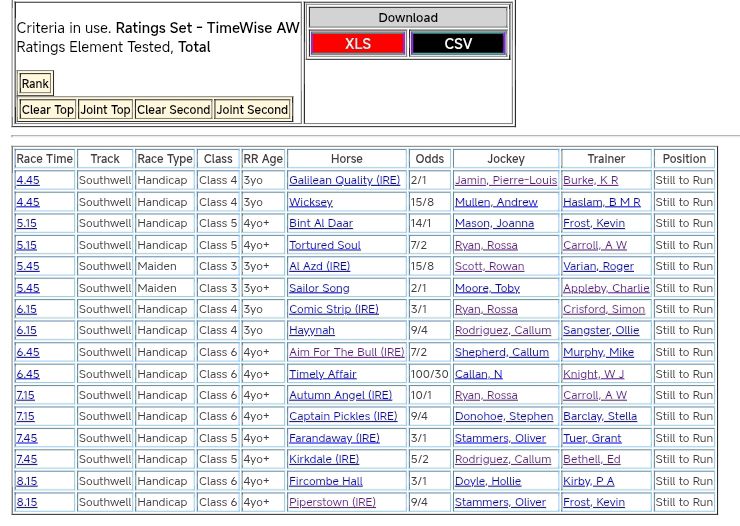Open jockey Jamin, Pierre-Louis link
This screenshot has height=526, width=740.
[505, 181]
